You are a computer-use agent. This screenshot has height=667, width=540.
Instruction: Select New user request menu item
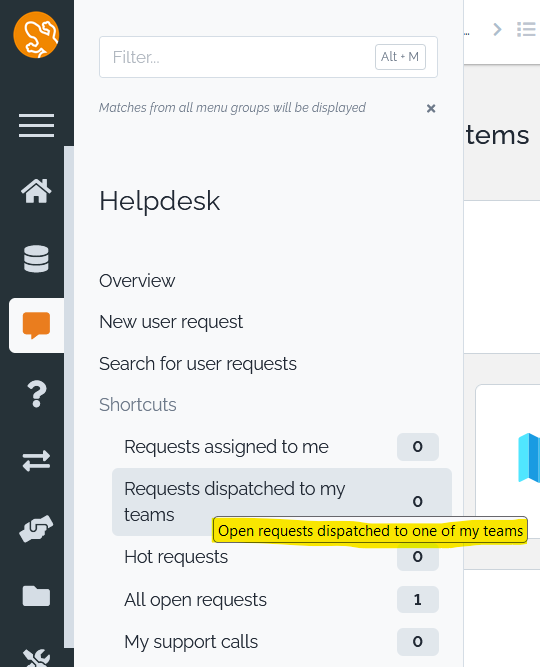click(x=171, y=322)
